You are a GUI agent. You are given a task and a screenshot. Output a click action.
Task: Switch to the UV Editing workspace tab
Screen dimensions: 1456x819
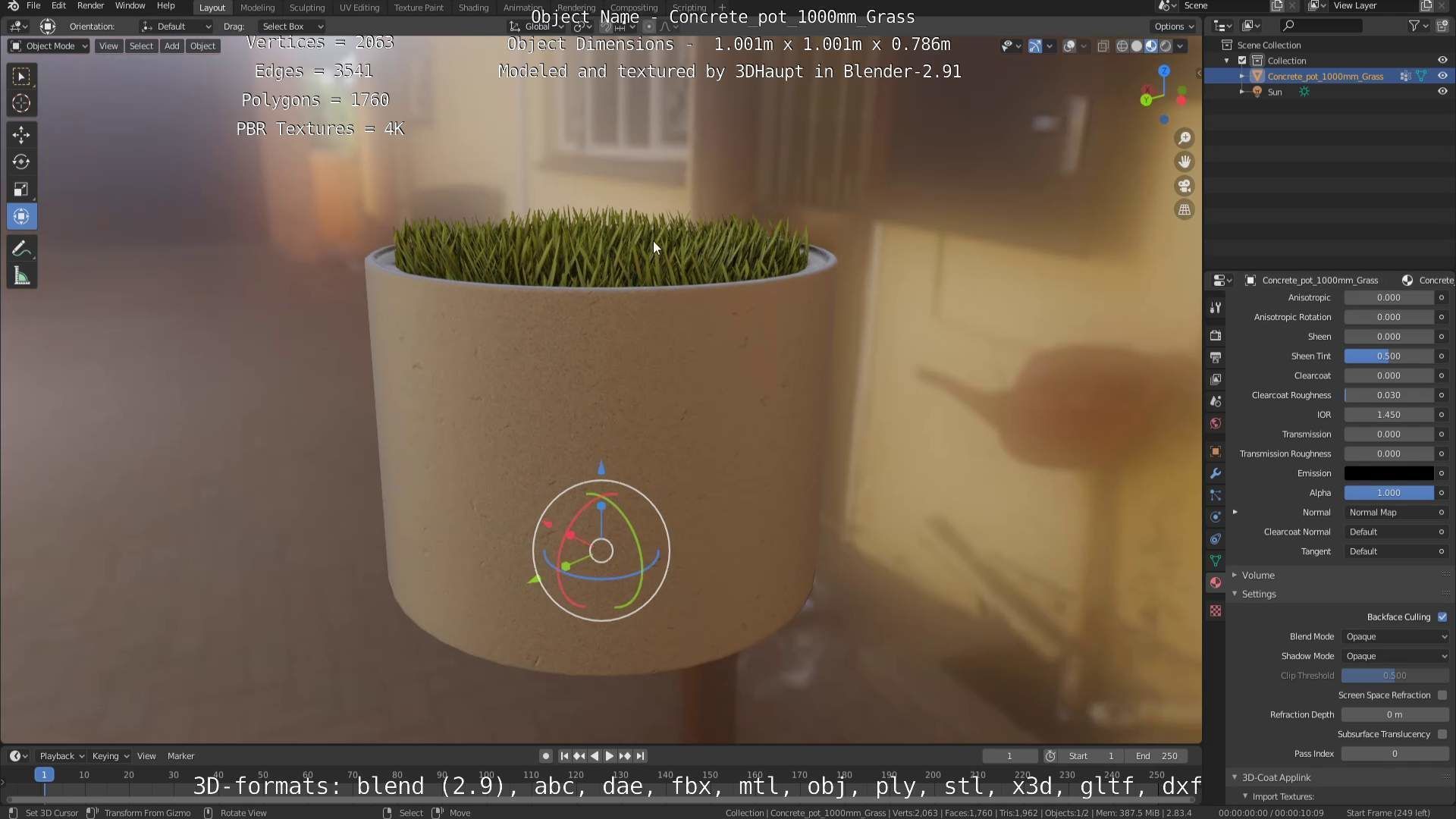click(x=359, y=8)
